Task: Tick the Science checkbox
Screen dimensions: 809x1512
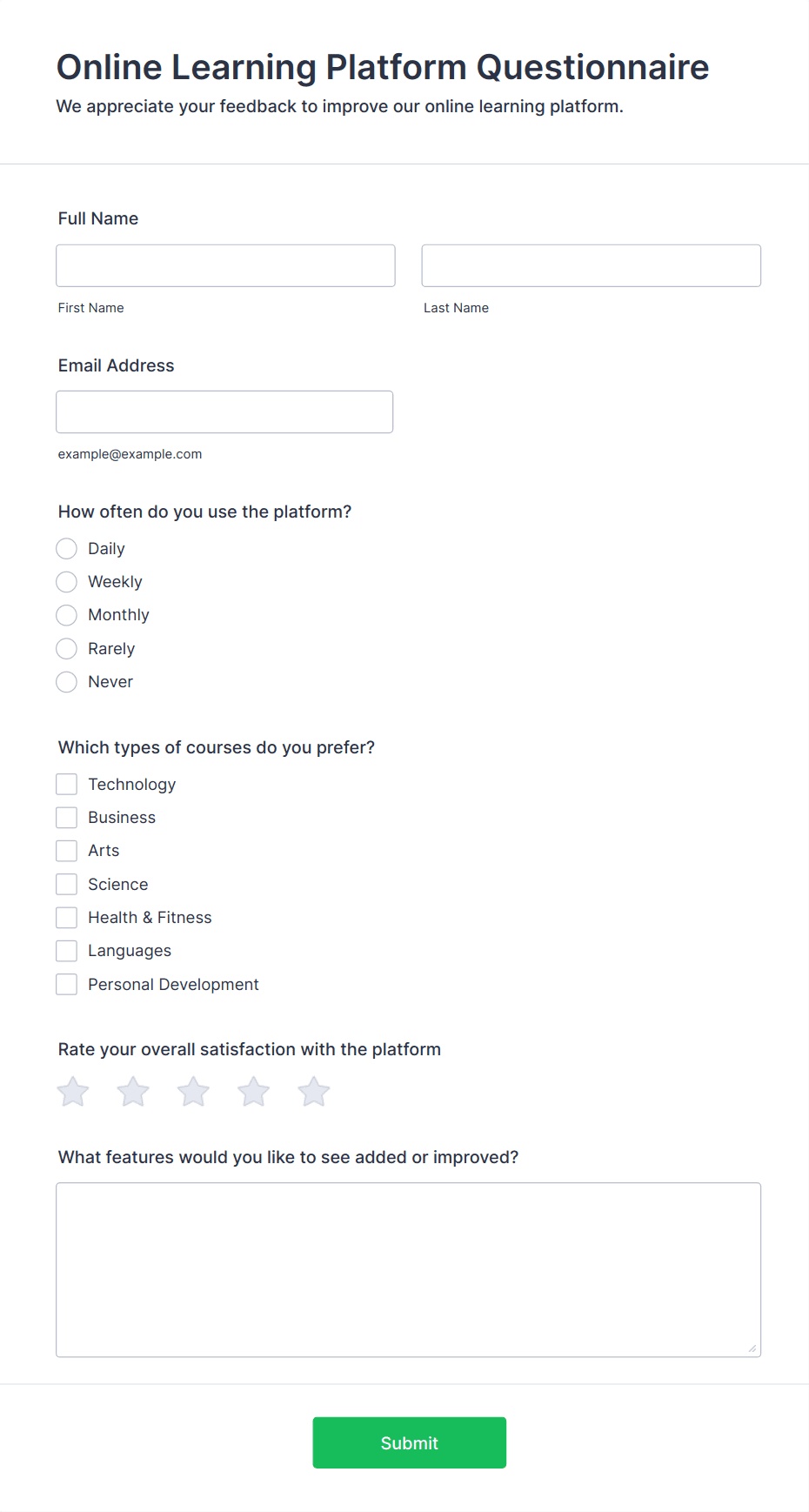Action: [x=66, y=884]
